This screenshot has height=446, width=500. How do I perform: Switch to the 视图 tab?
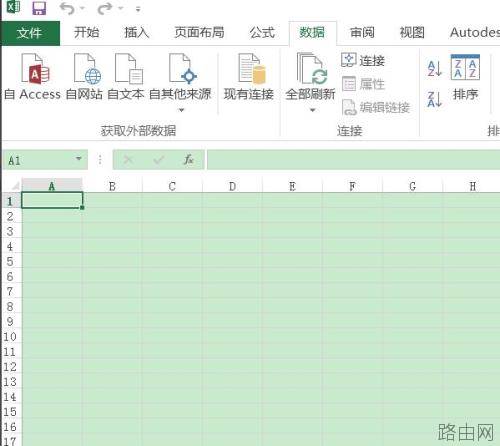pos(412,33)
